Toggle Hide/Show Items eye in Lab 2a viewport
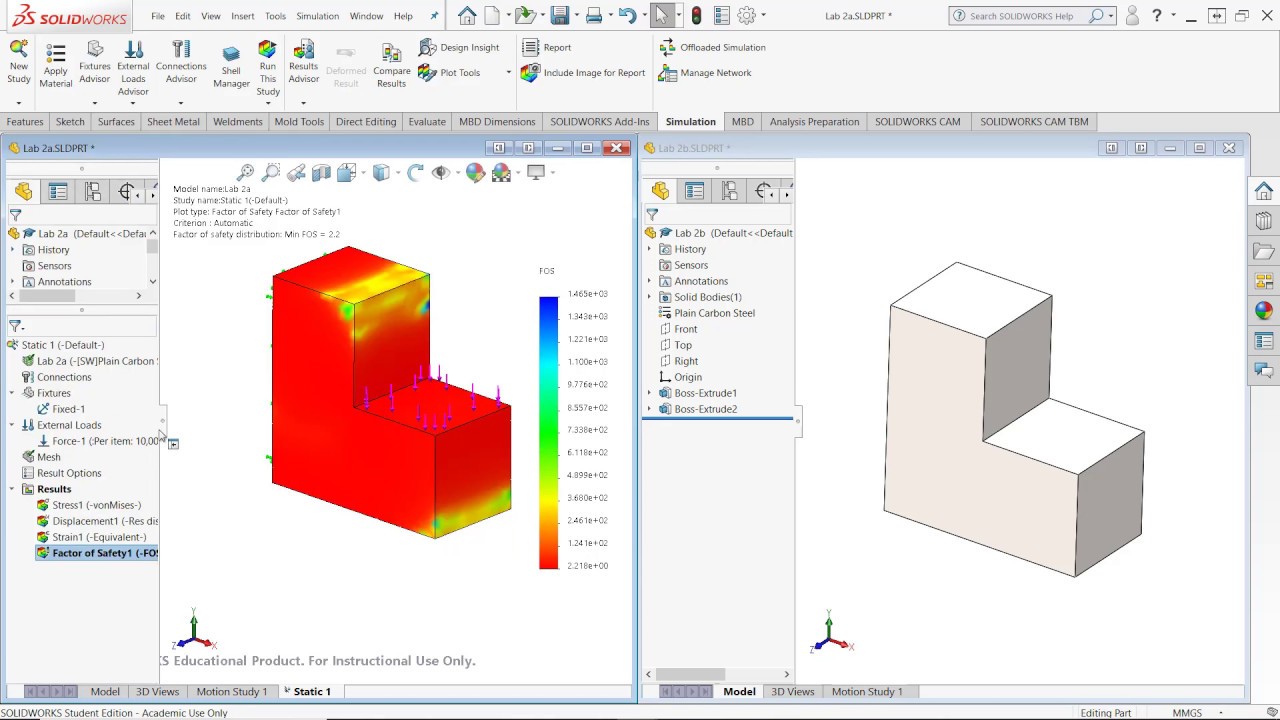This screenshot has height=720, width=1280. click(x=440, y=172)
